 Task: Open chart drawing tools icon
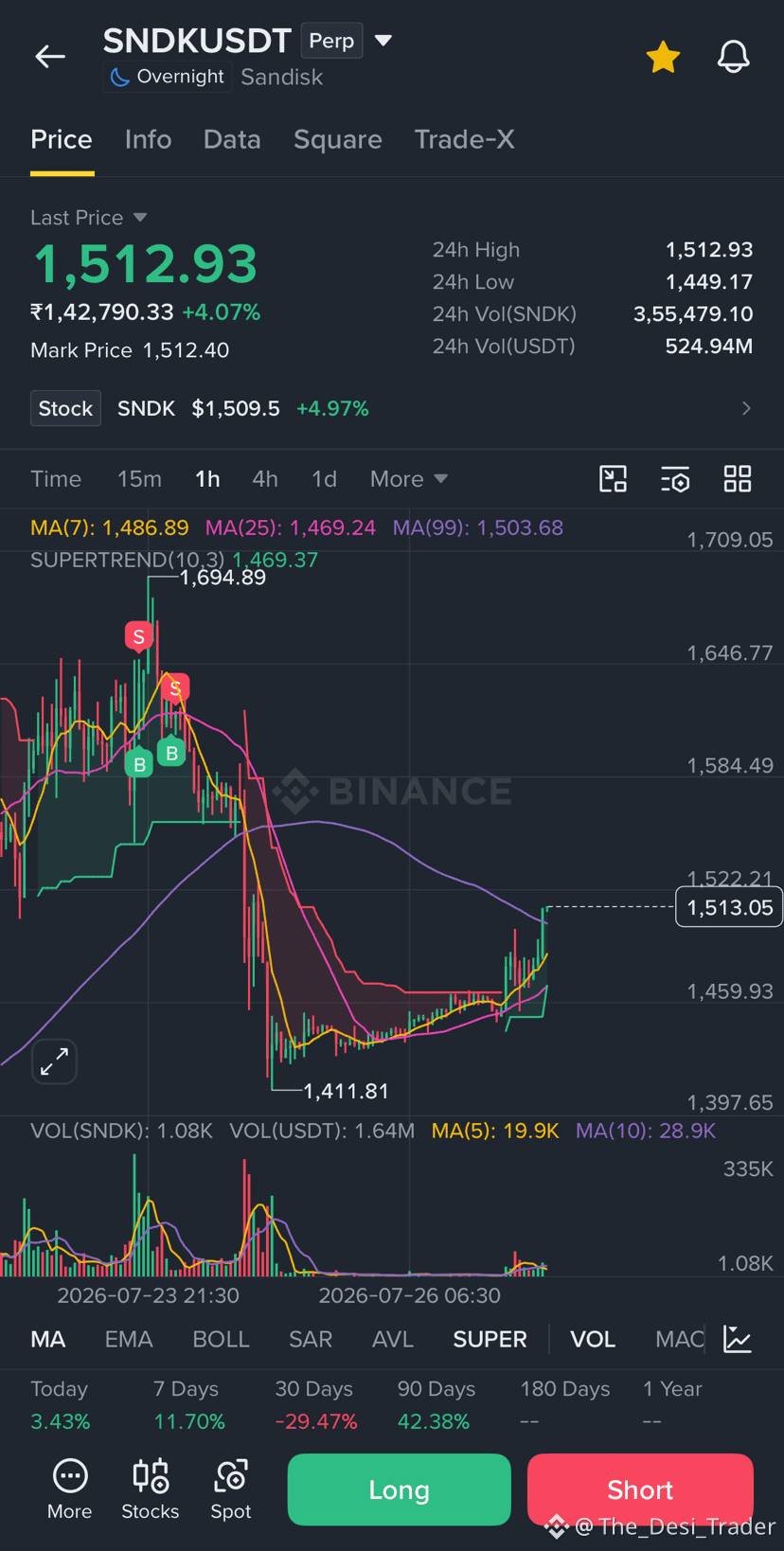(x=614, y=479)
